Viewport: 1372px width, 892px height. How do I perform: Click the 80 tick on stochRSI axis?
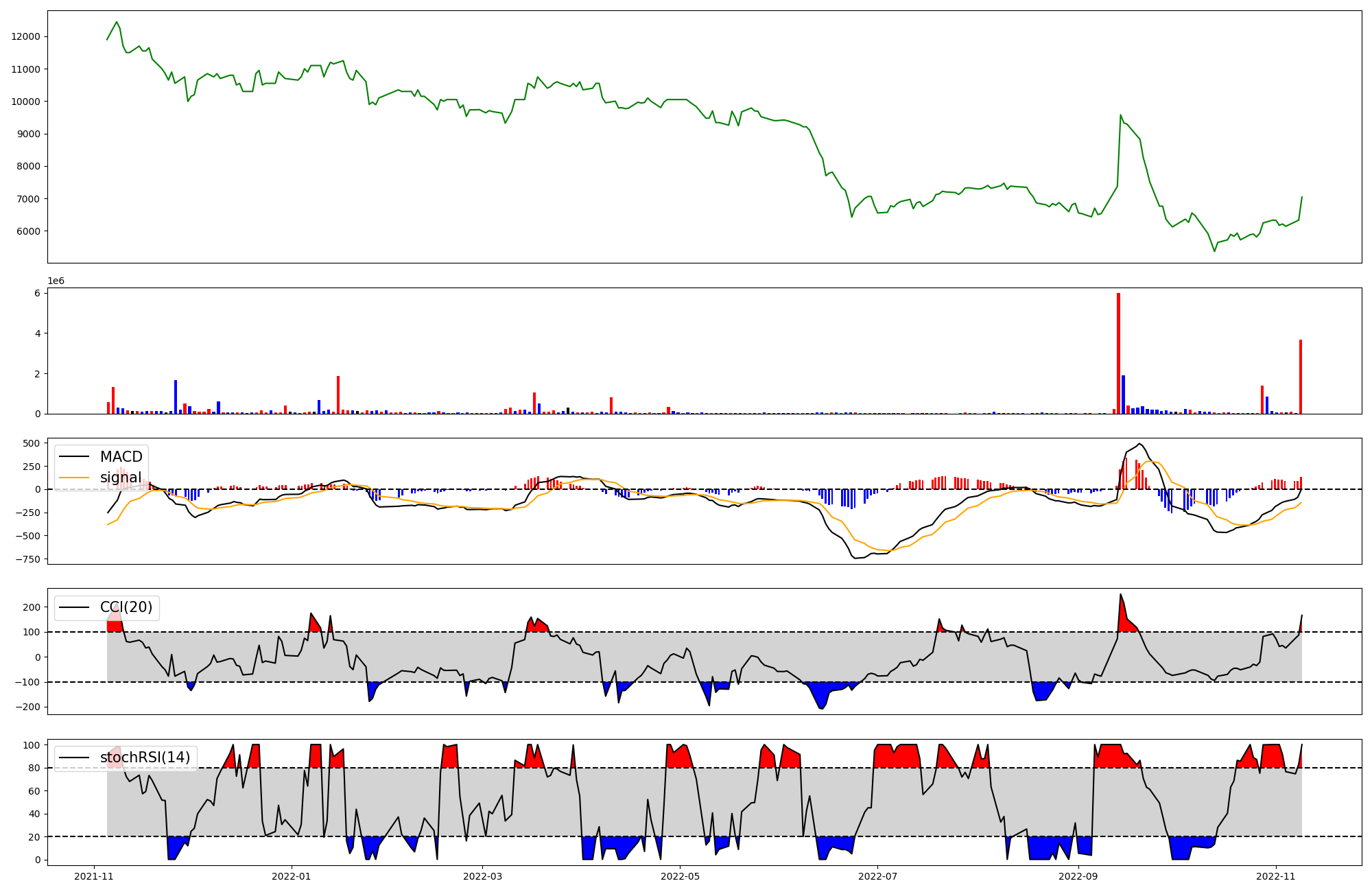coord(34,768)
